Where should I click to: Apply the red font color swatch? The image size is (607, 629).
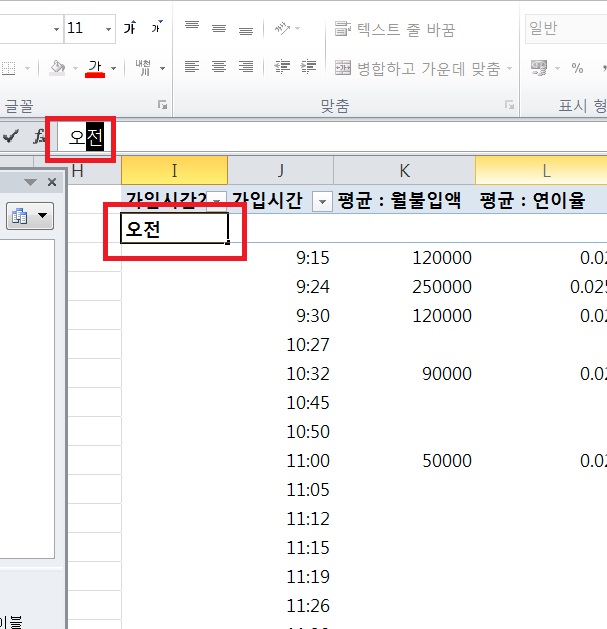tap(96, 68)
